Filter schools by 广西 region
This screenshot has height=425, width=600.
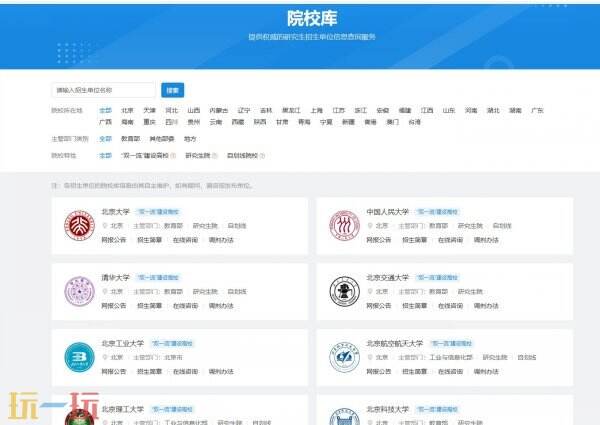click(105, 122)
